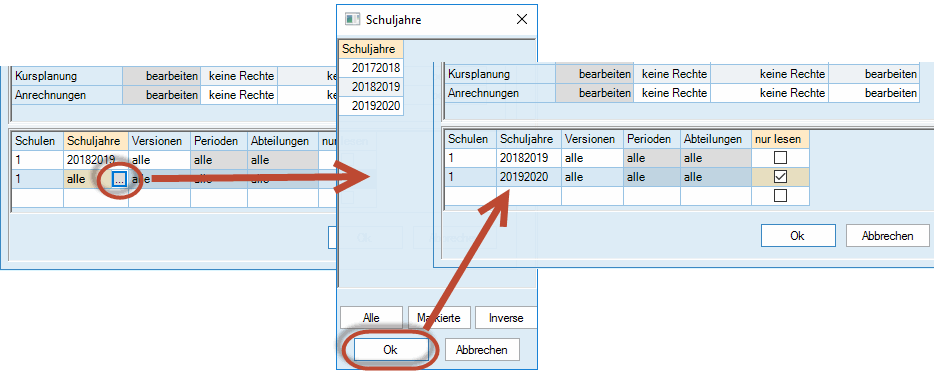Click alle Perioden cell in 20182019 row, right-hand table
Viewport: 940px width, 373px height.
point(652,158)
